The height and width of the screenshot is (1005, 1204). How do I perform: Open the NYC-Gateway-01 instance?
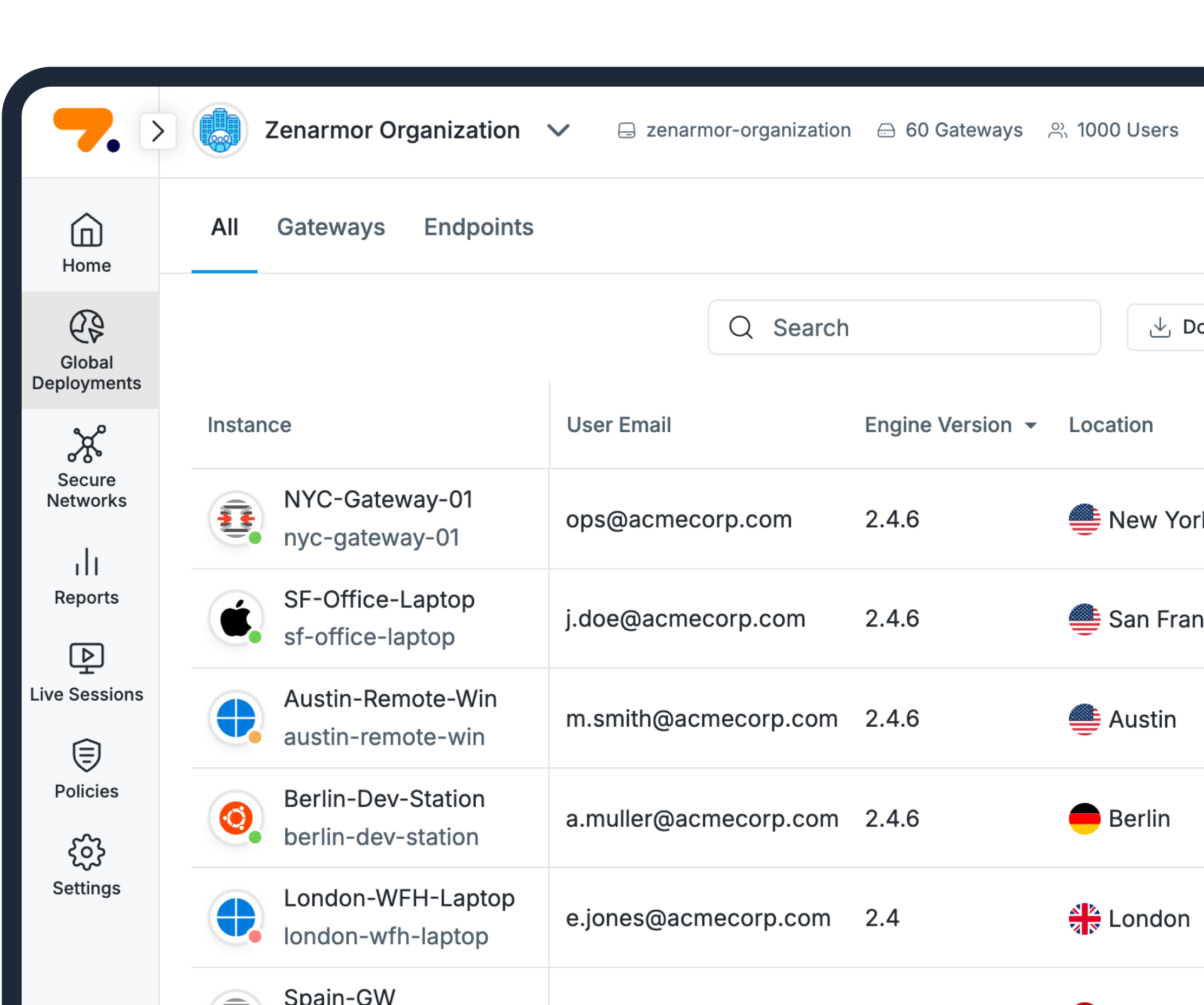click(378, 499)
